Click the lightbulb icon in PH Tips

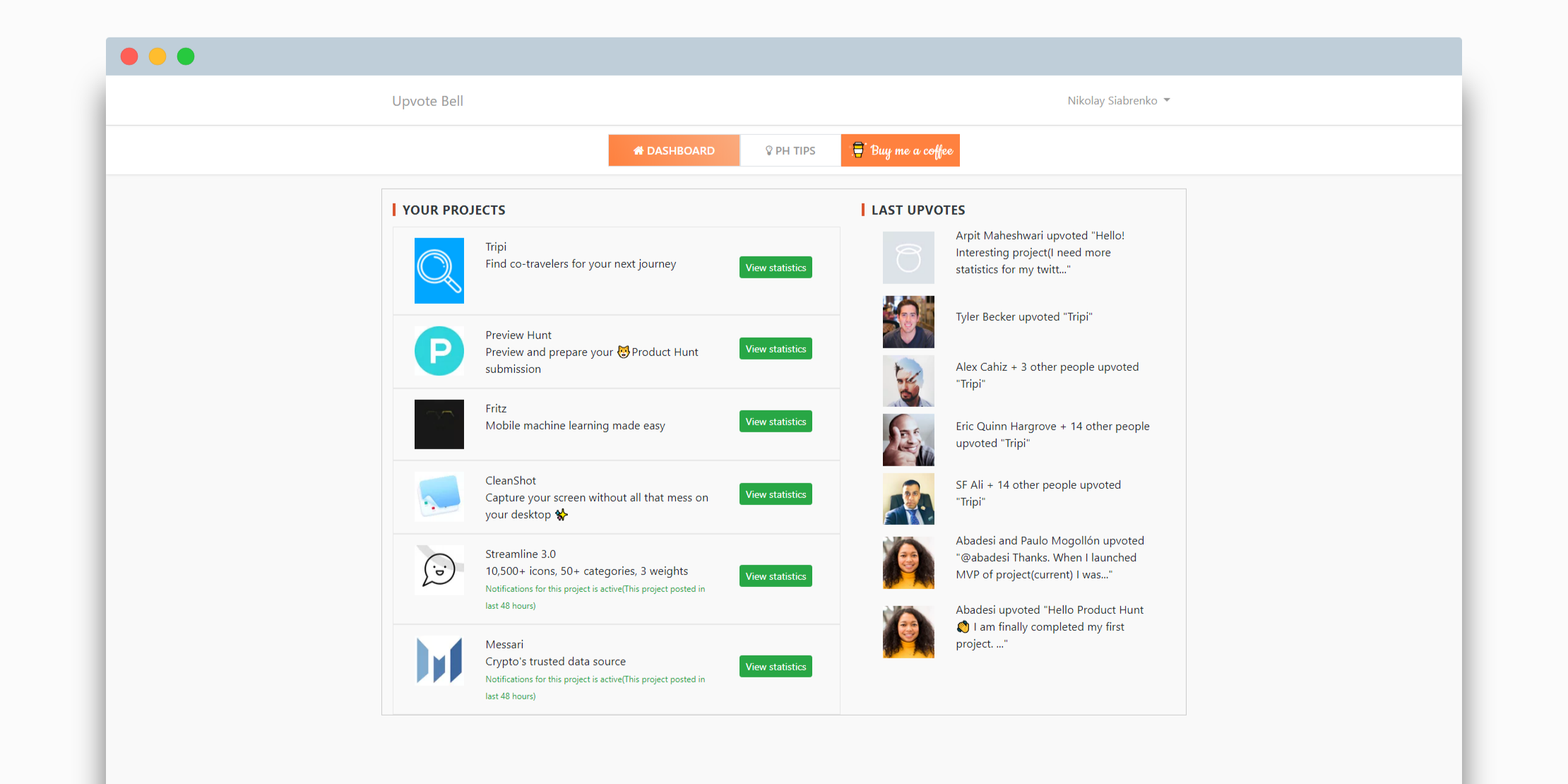pos(768,150)
